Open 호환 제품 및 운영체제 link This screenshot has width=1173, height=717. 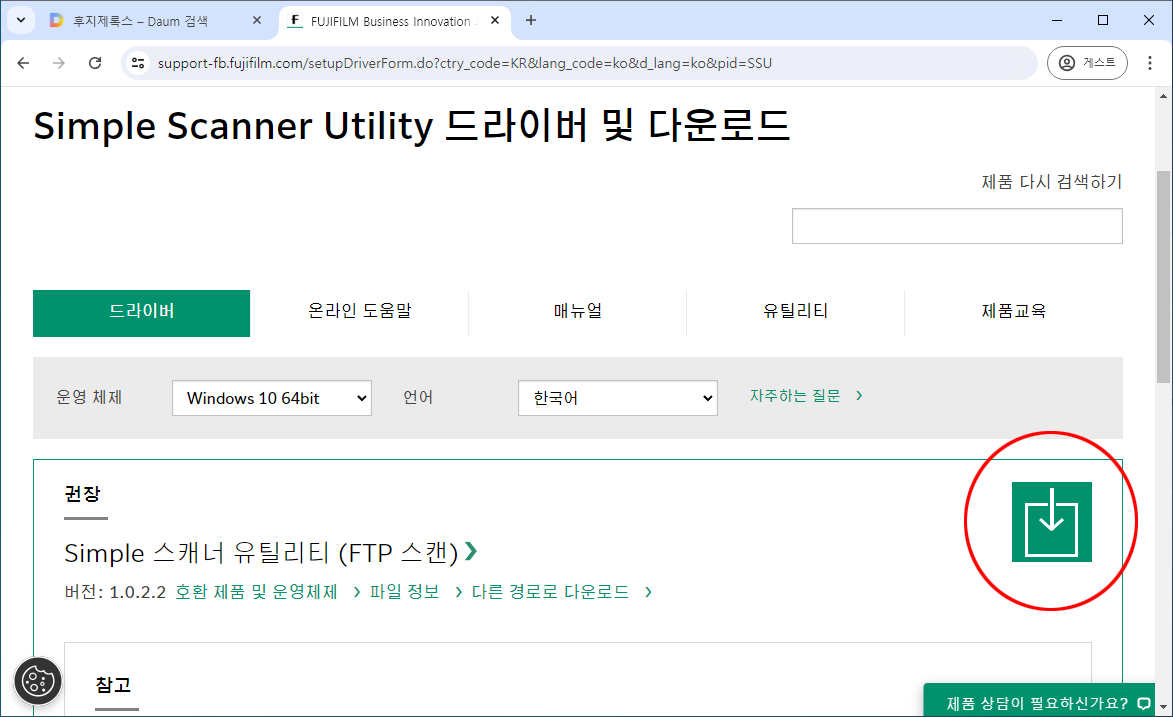[x=268, y=592]
